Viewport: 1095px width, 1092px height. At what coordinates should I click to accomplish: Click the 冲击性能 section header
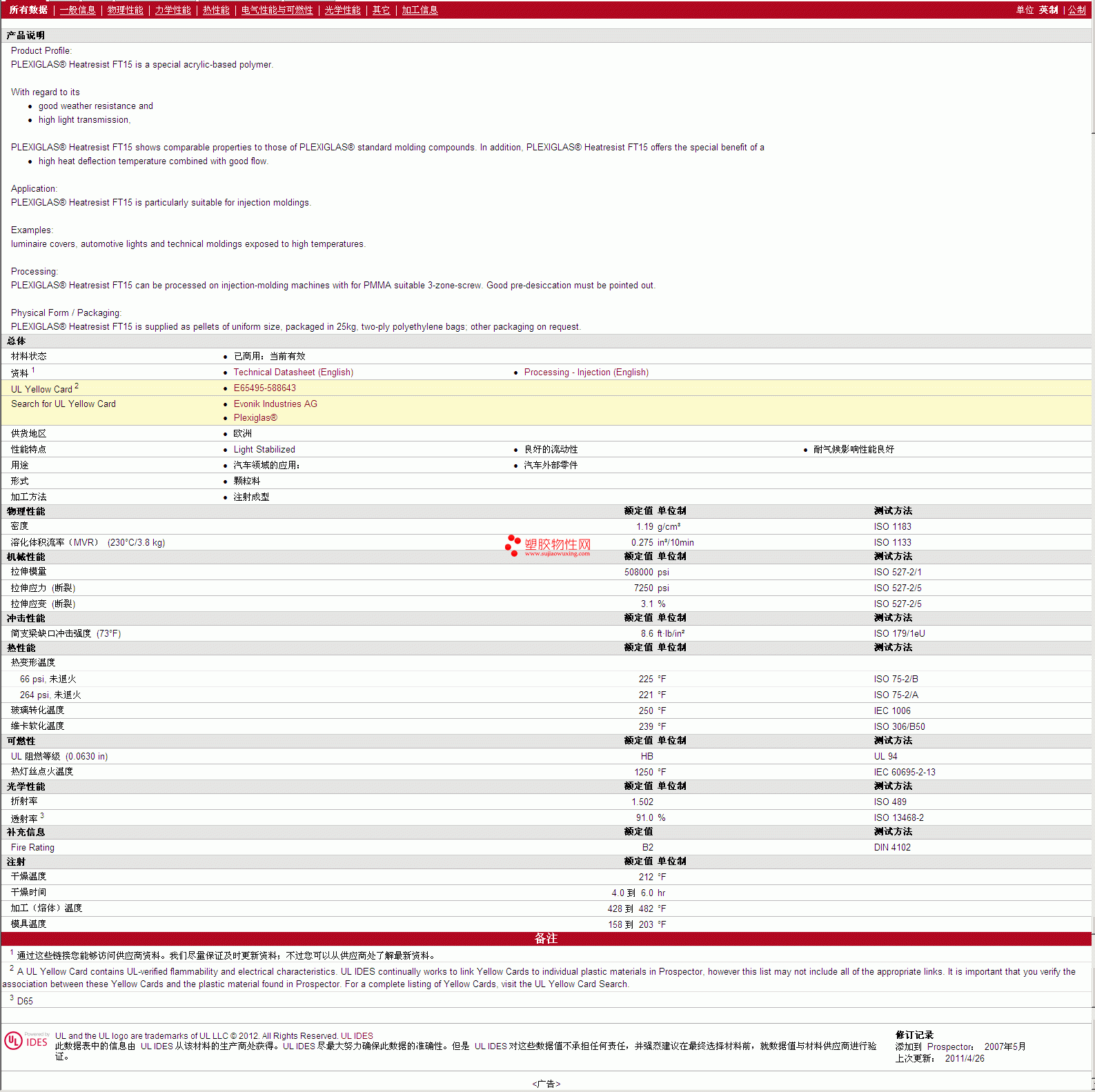[x=26, y=618]
